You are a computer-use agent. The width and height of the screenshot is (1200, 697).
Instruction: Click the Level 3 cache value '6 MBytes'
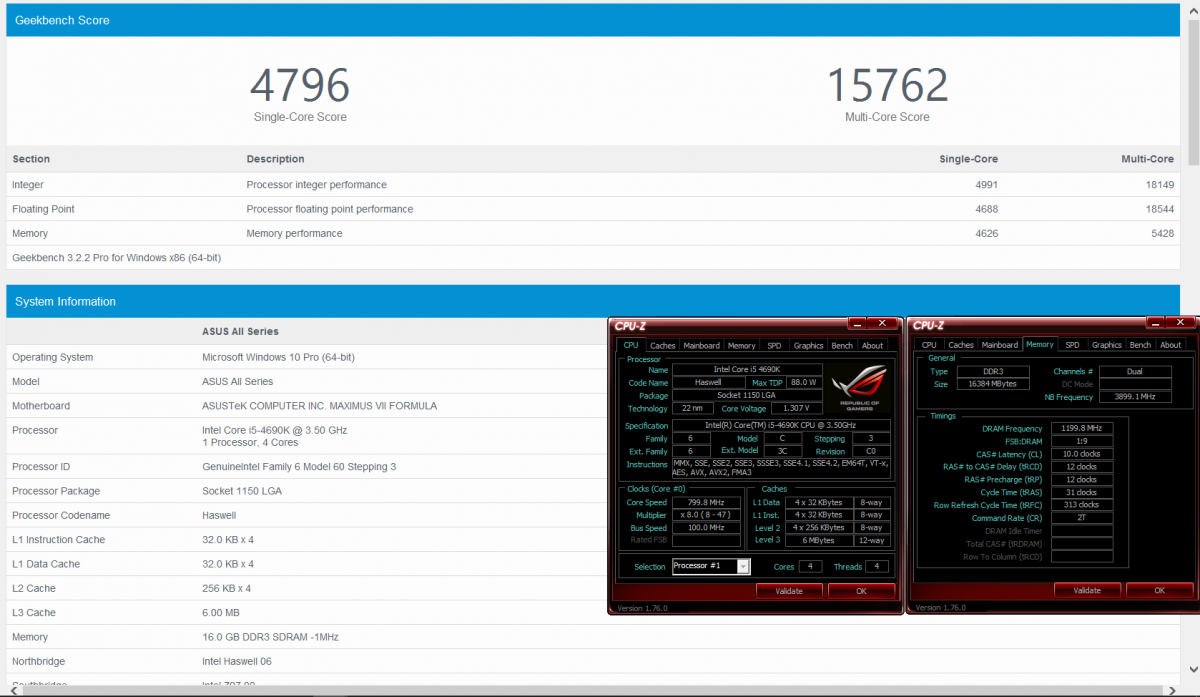point(819,541)
